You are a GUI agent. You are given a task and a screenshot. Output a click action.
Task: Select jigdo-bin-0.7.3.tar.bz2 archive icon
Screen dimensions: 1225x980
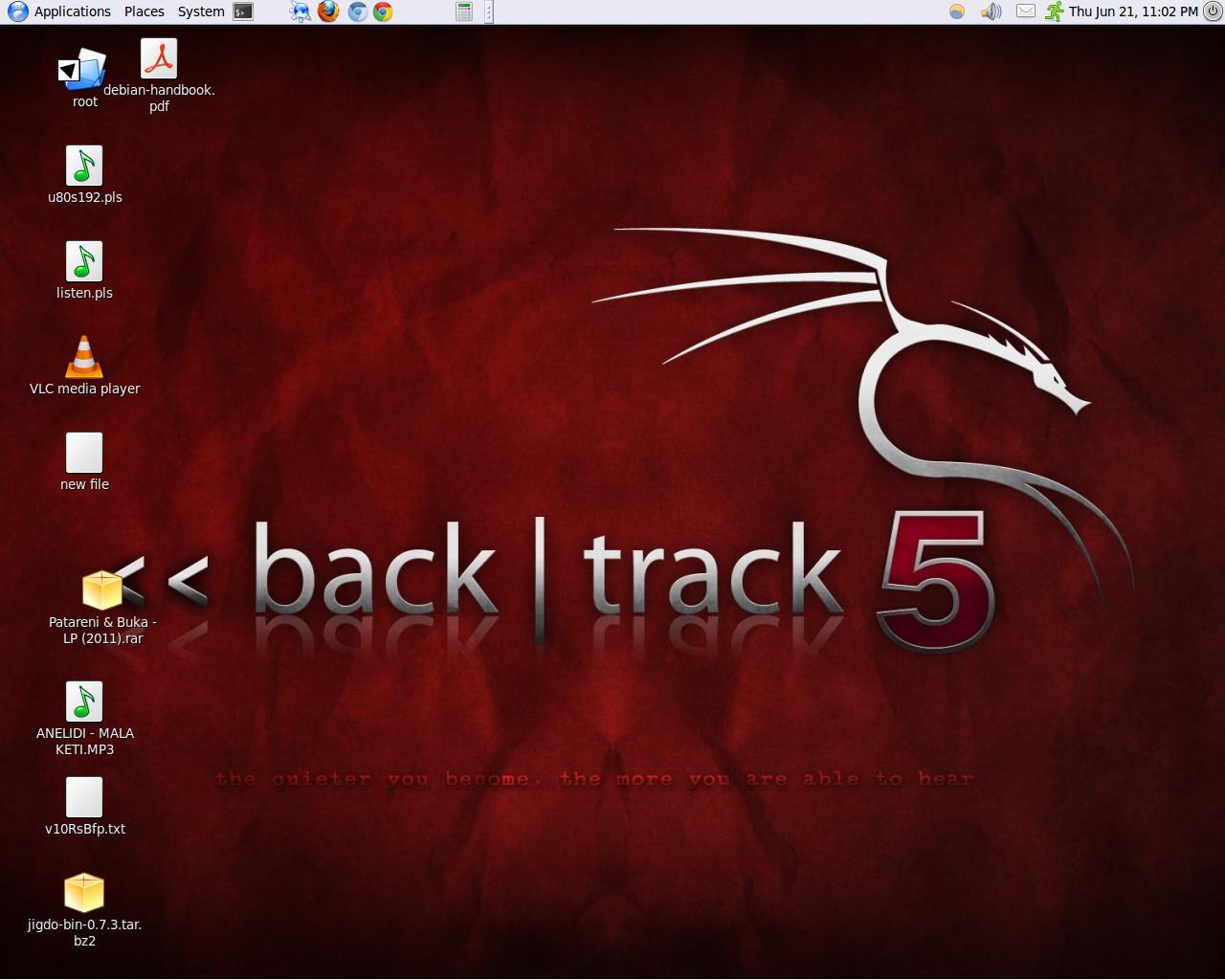coord(84,893)
